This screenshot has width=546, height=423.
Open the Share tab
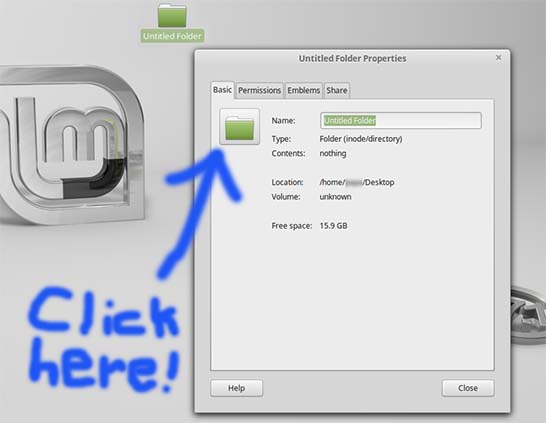coord(336,91)
